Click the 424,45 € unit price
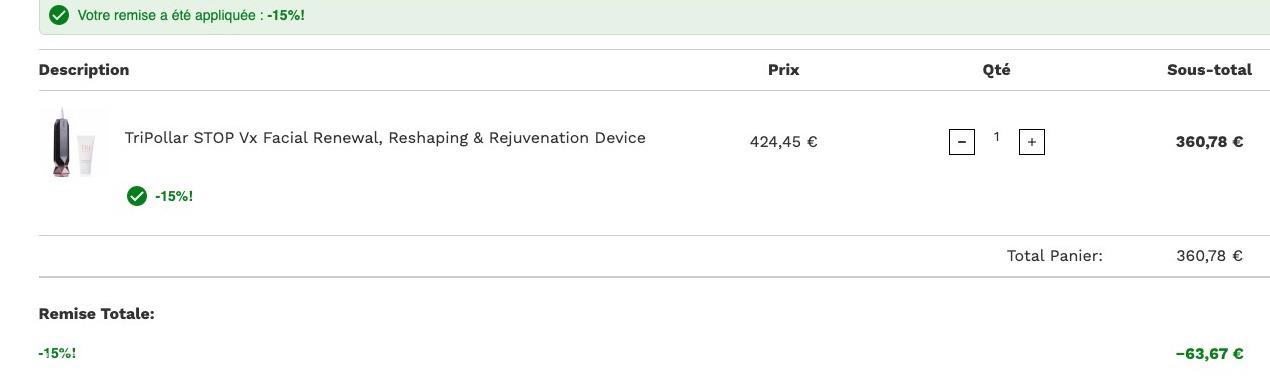 coord(783,142)
